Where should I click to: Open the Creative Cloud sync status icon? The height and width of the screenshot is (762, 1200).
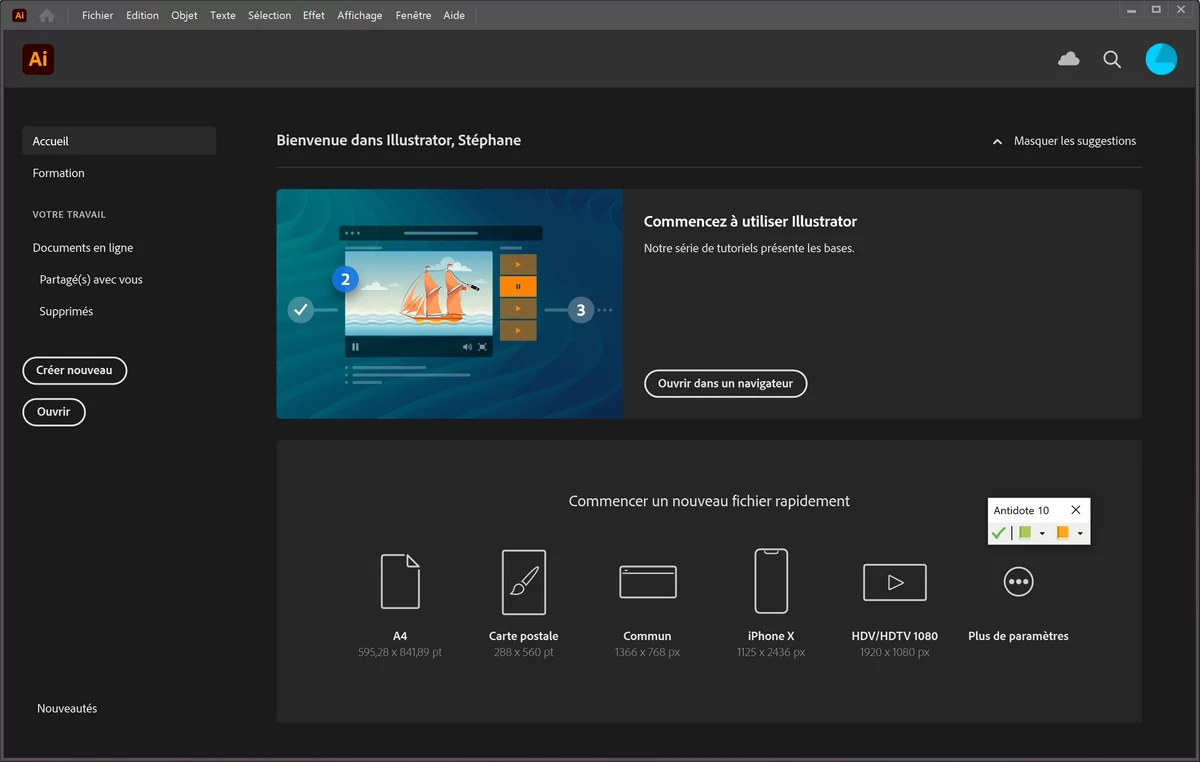pos(1069,59)
